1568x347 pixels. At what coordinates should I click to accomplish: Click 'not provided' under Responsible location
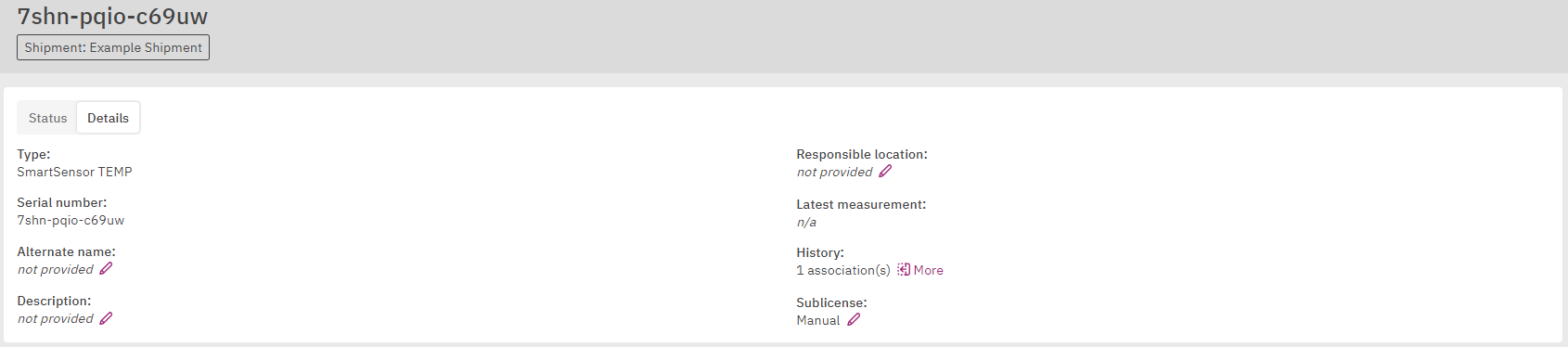(x=834, y=173)
